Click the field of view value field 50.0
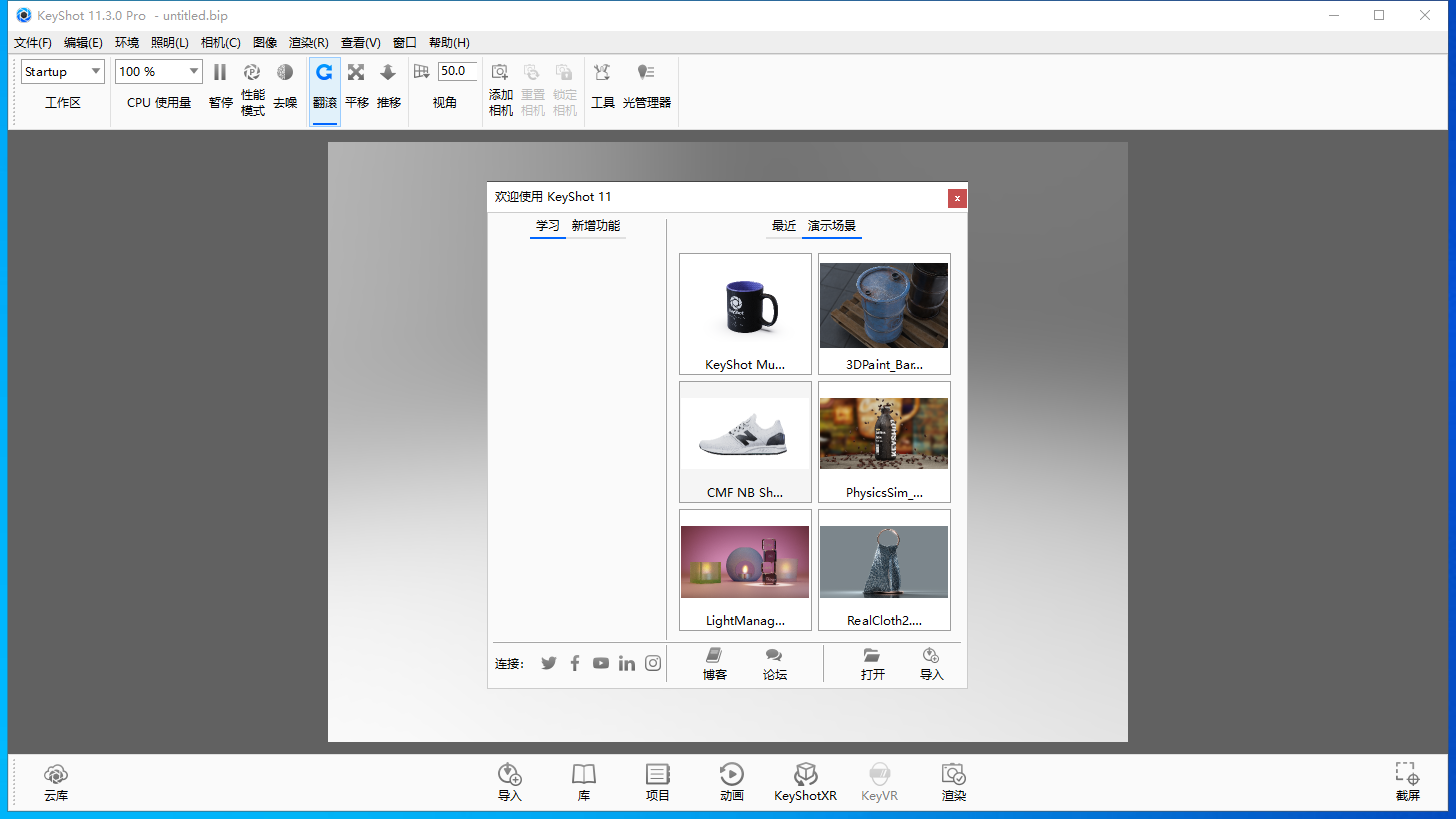The height and width of the screenshot is (819, 1456). (458, 71)
